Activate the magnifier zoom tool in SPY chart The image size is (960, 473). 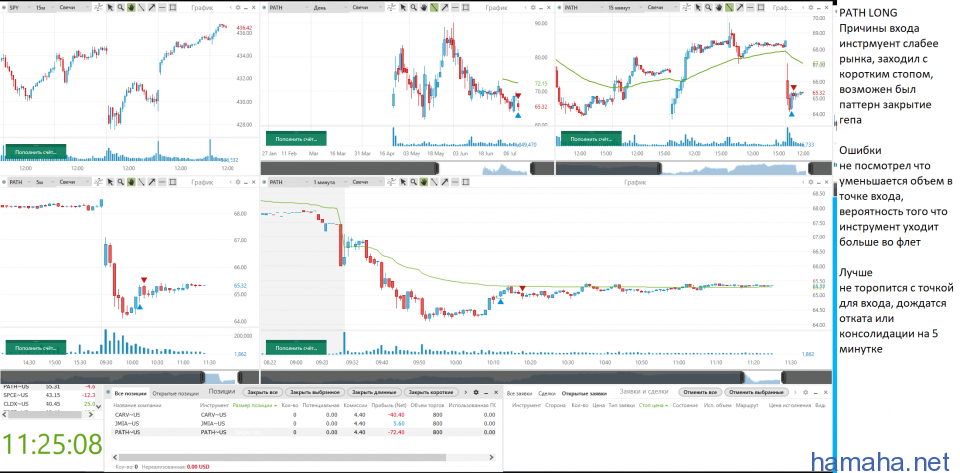[121, 8]
